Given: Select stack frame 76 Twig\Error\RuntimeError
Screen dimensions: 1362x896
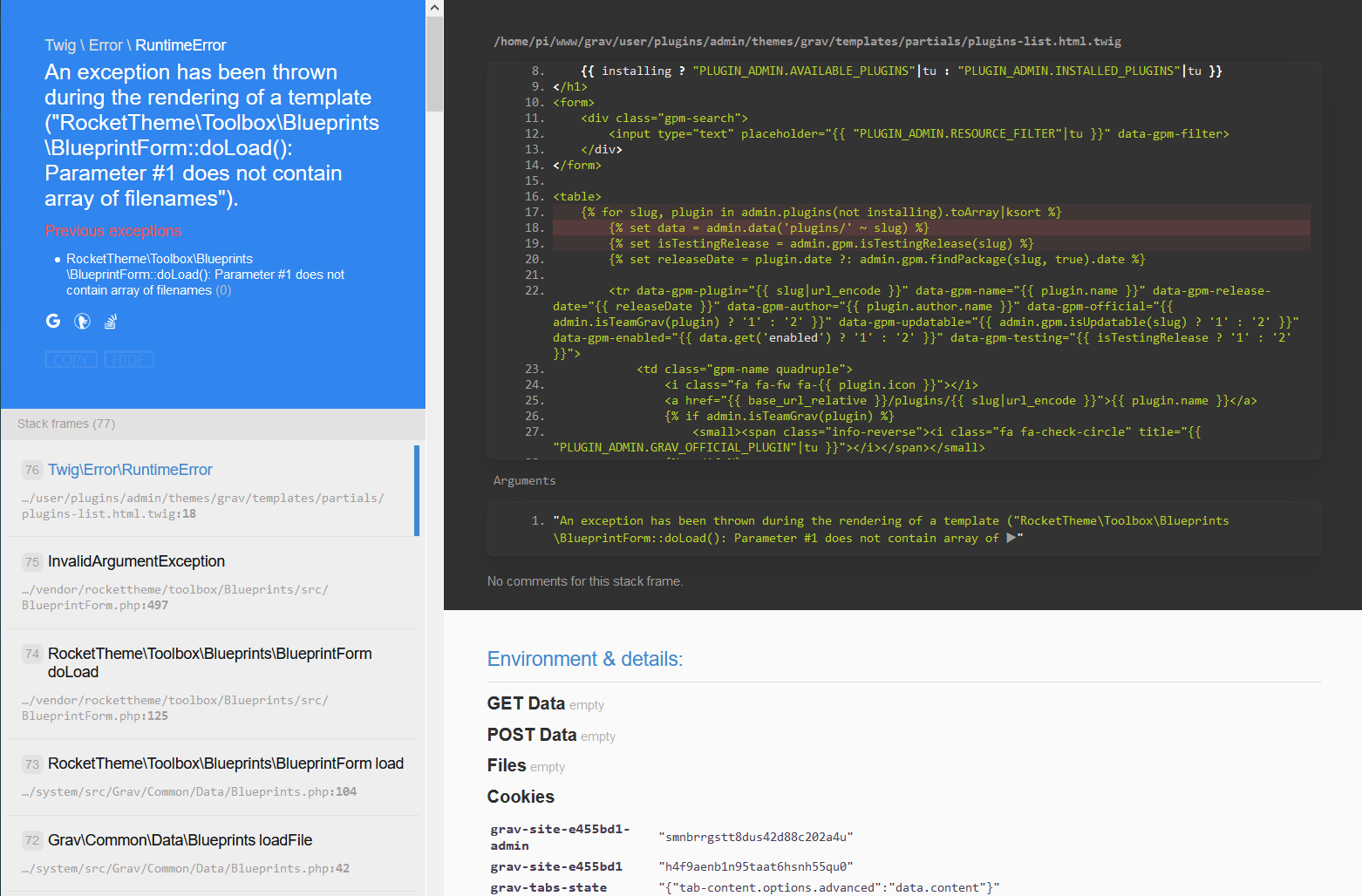Looking at the screenshot, I should 211,490.
